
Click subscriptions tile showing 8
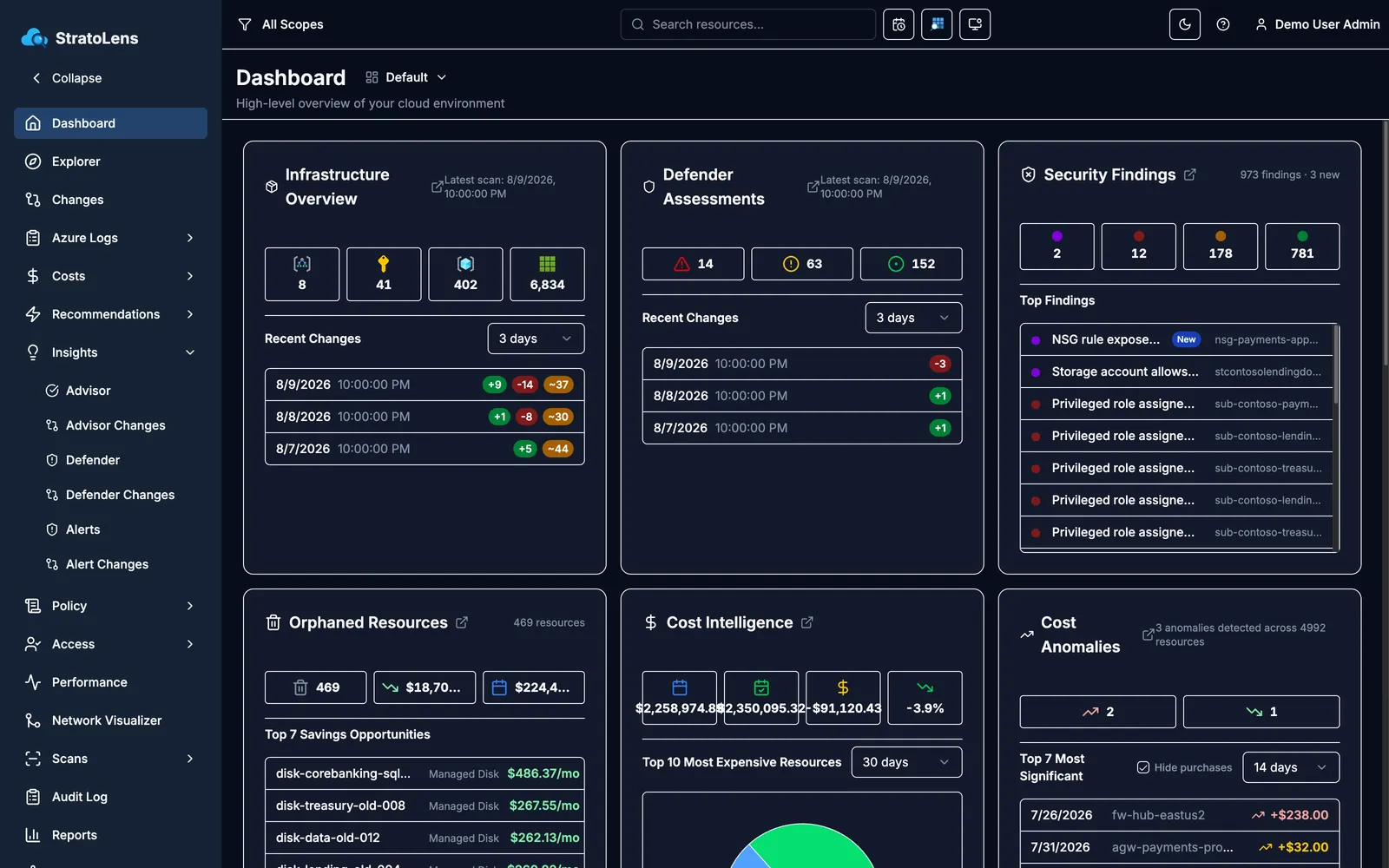[x=302, y=274]
